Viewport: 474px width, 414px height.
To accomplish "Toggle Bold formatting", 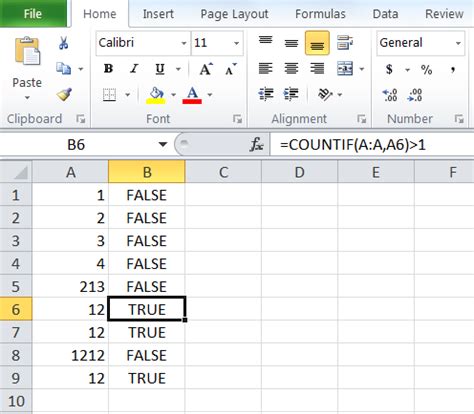I will coord(108,69).
